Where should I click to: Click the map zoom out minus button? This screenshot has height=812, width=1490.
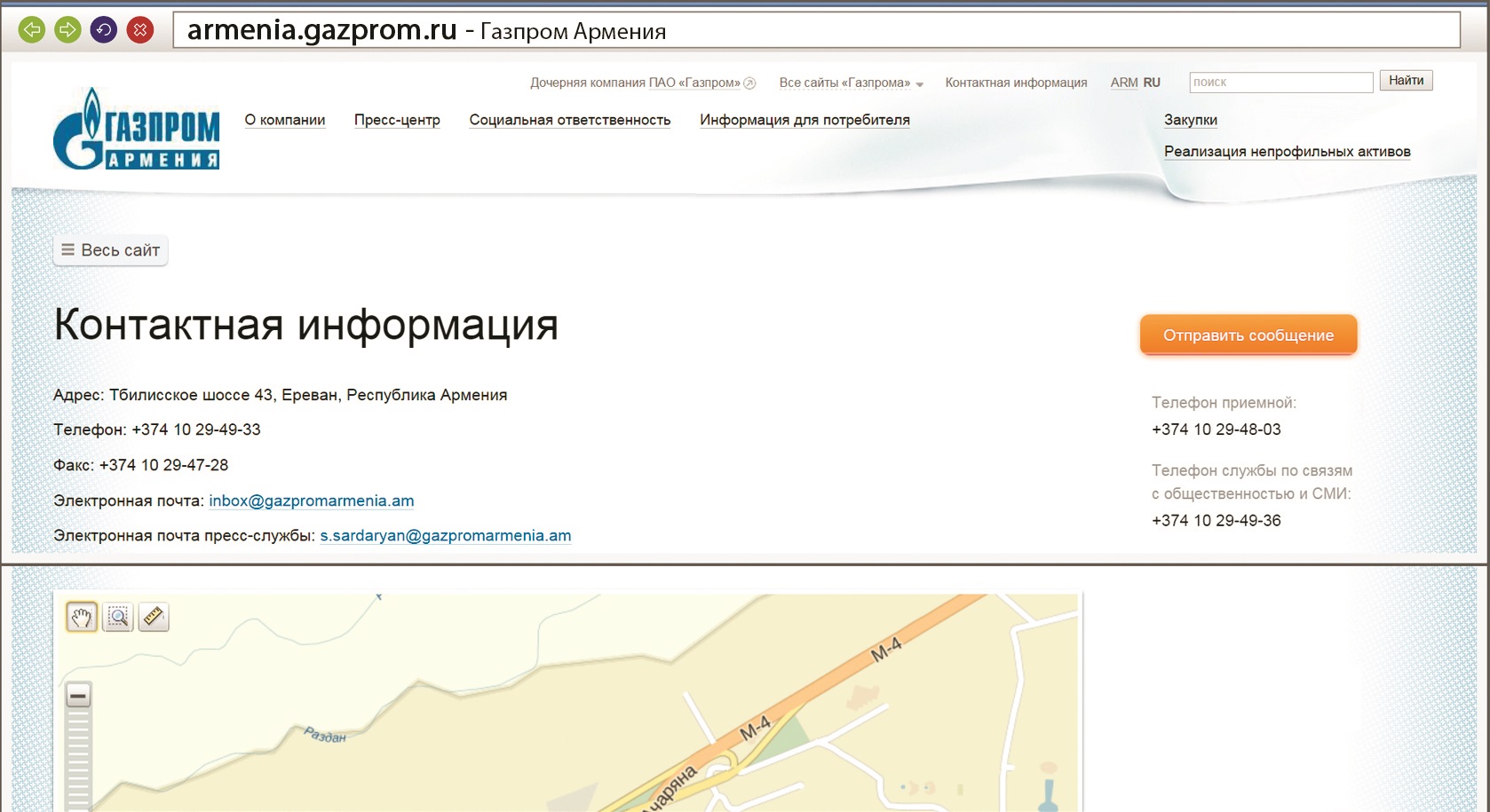[x=78, y=696]
